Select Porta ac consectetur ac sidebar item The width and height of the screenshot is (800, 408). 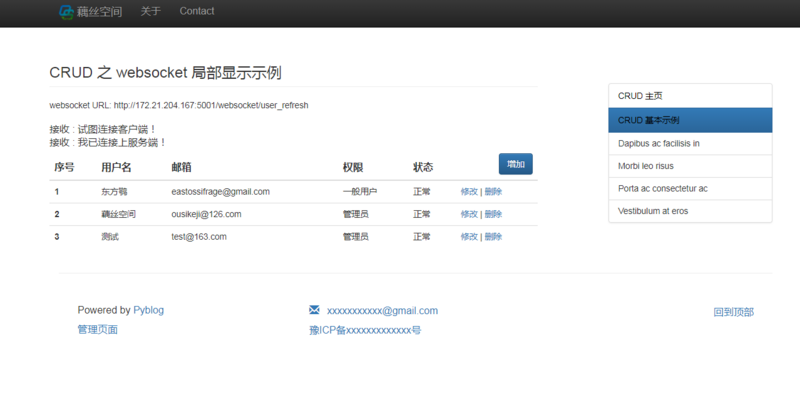click(x=690, y=188)
